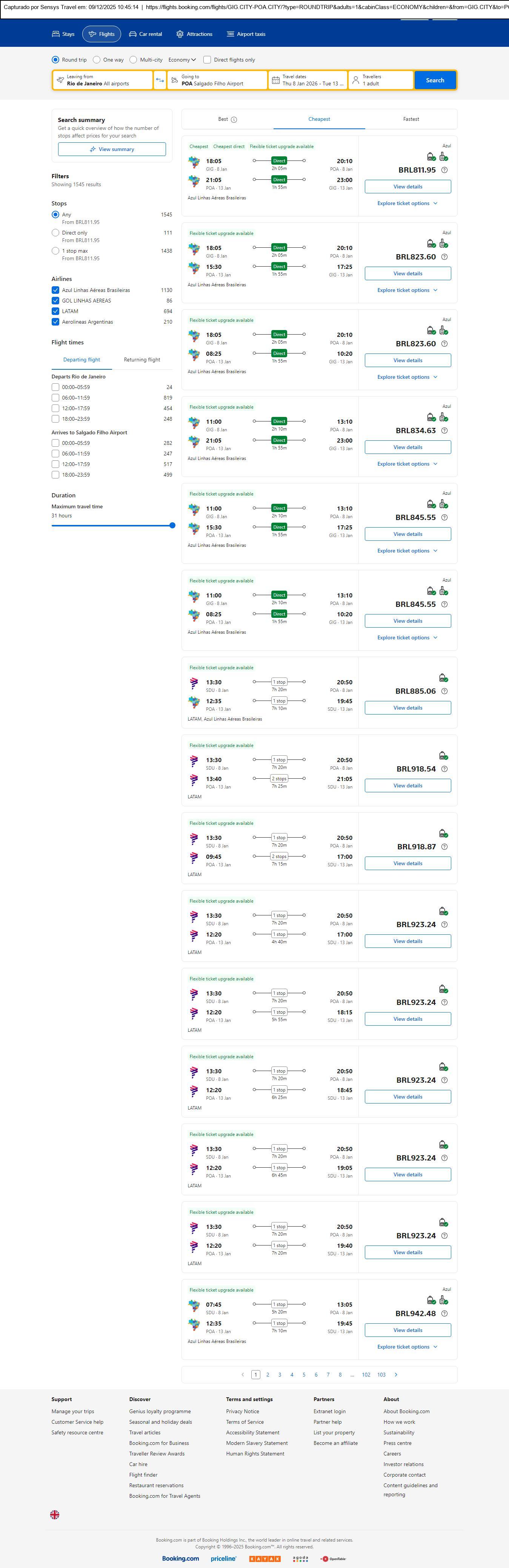Select the Direct only stops filter
The height and width of the screenshot is (1568, 509).
pos(55,233)
